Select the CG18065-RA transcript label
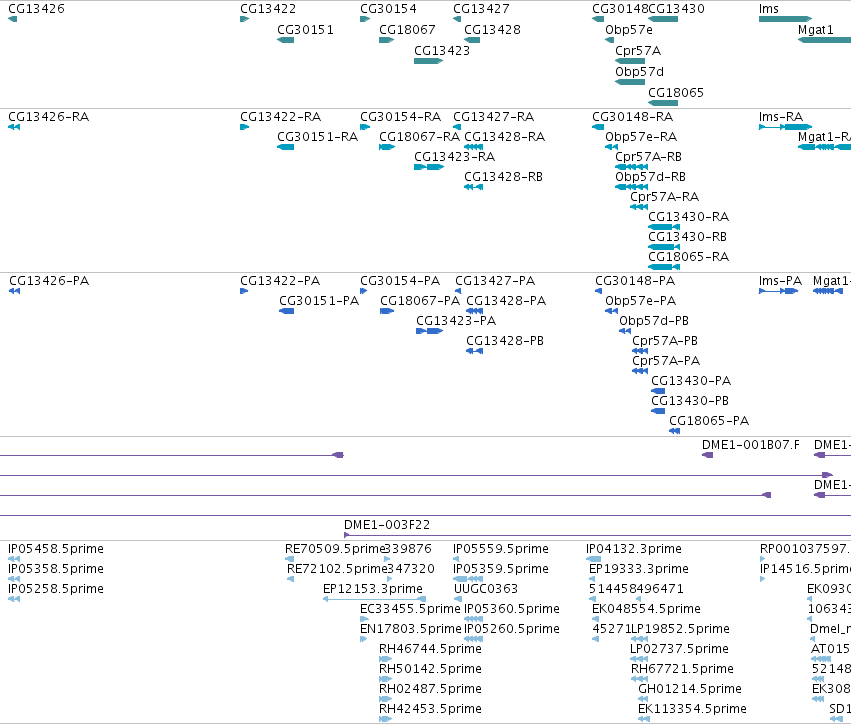This screenshot has width=851, height=724. pos(688,257)
